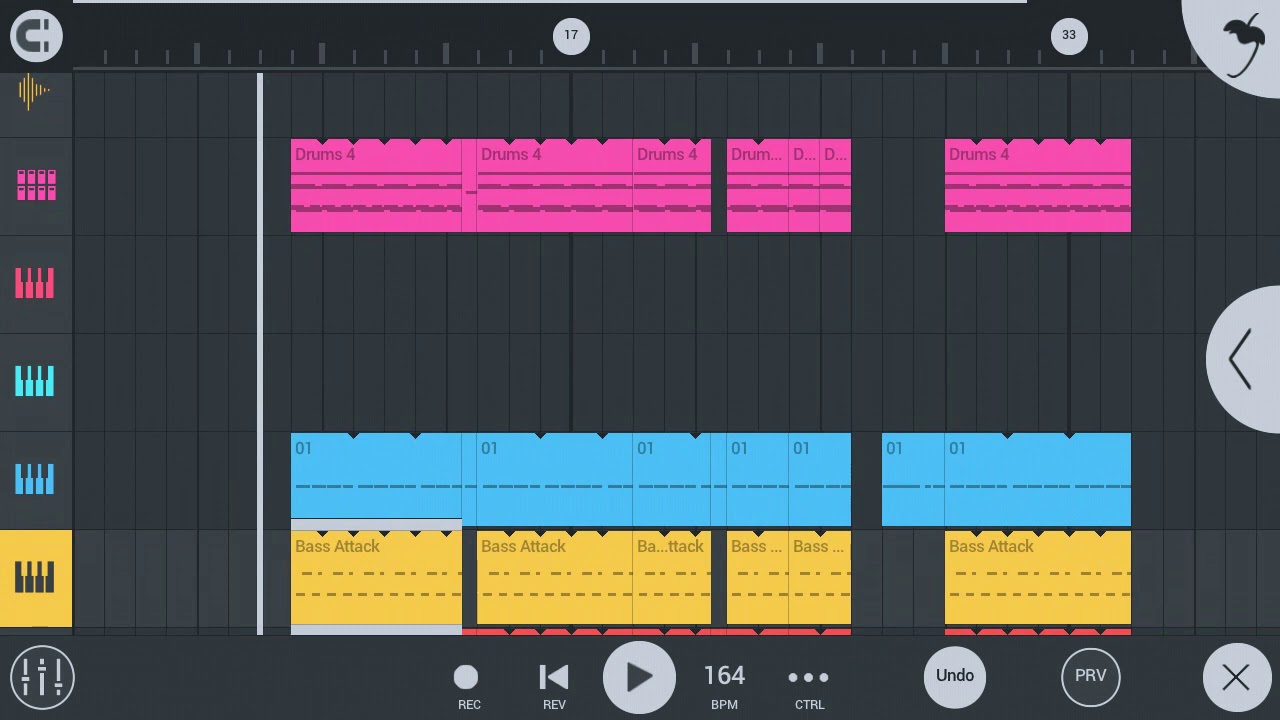Close the panel with X button
Image resolution: width=1280 pixels, height=720 pixels.
(1236, 677)
